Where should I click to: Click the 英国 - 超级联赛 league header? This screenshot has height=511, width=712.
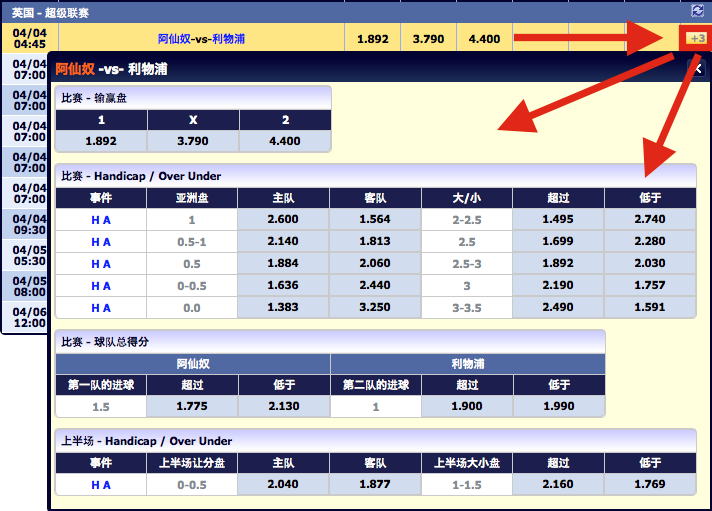click(x=356, y=12)
